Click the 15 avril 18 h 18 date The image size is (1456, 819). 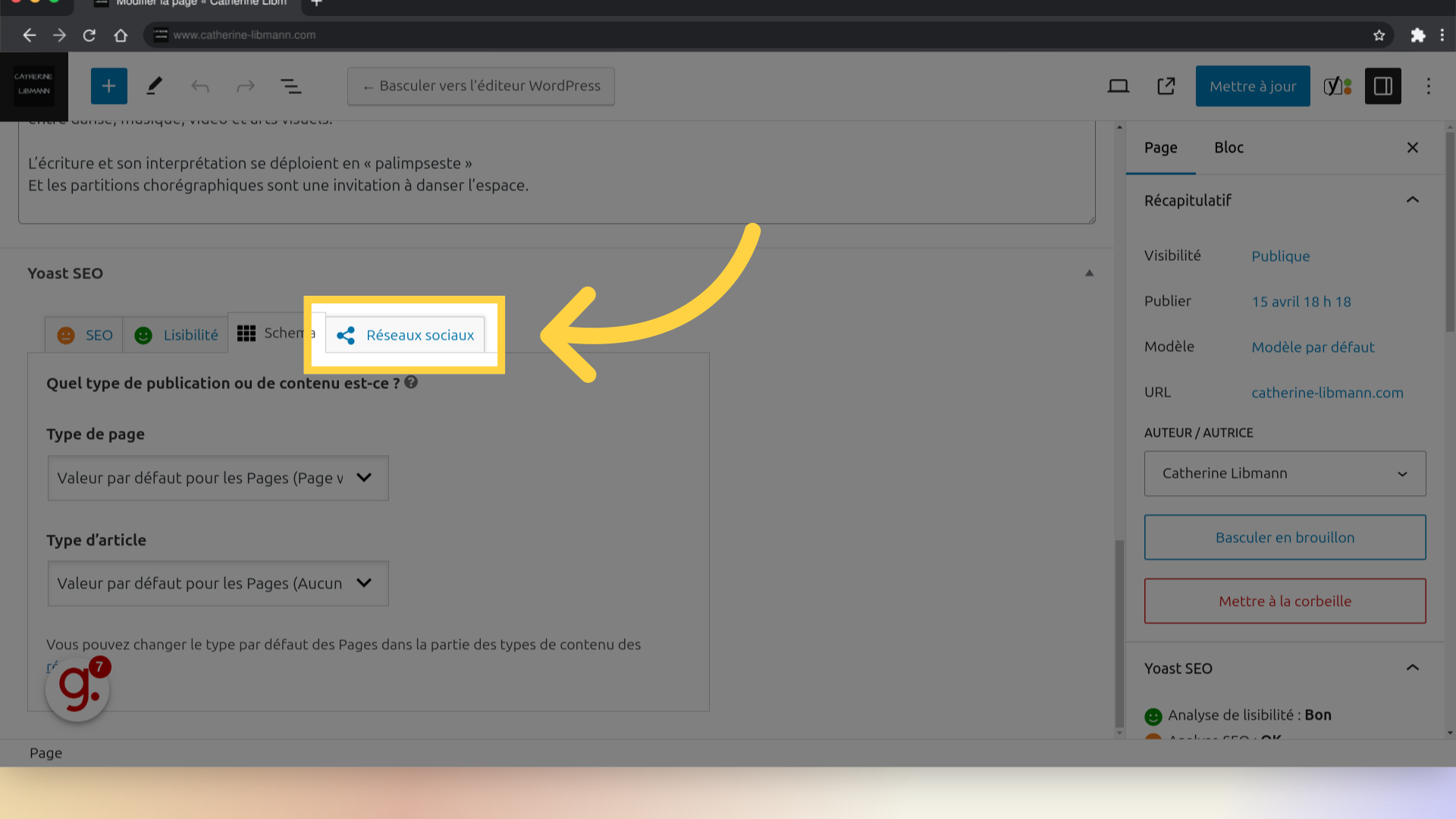click(1301, 302)
